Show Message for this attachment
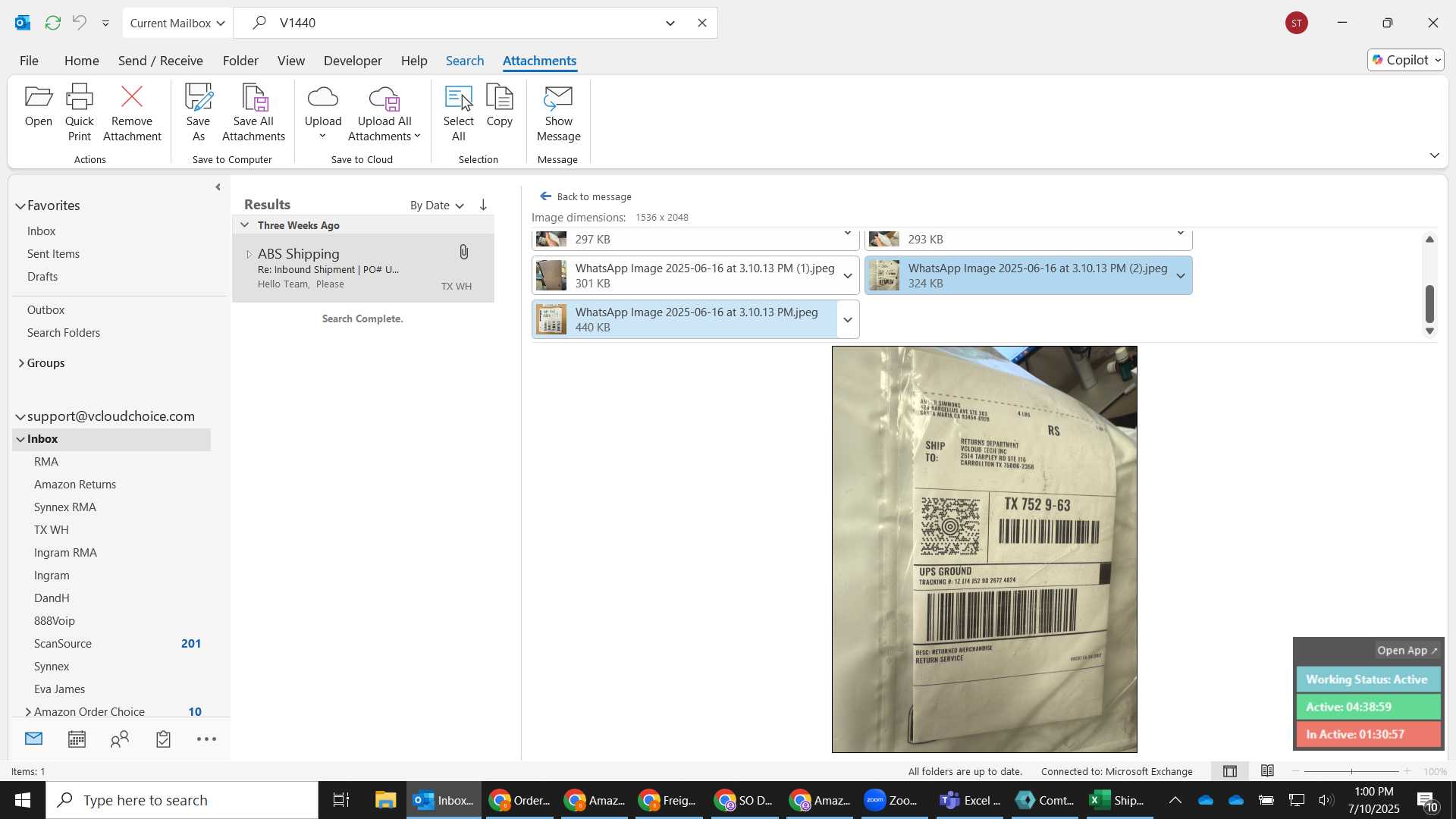Image resolution: width=1456 pixels, height=819 pixels. tap(558, 112)
